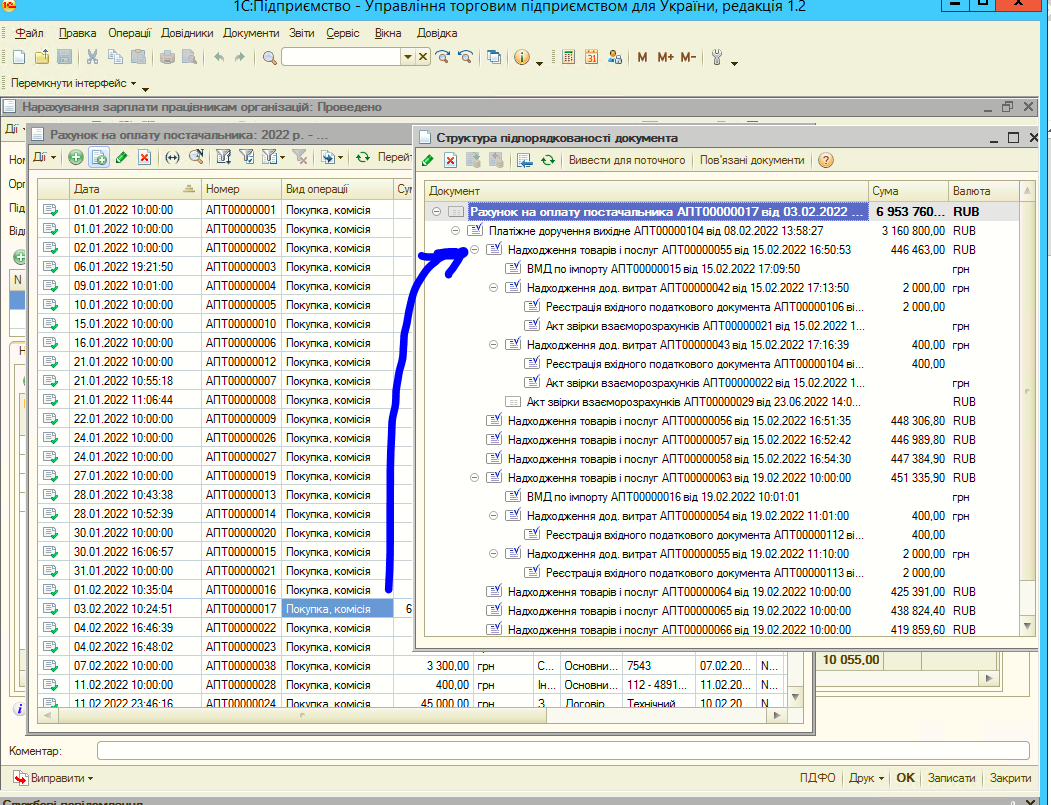Click the Сума column header in Структура window
The height and width of the screenshot is (805, 1051).
click(908, 191)
